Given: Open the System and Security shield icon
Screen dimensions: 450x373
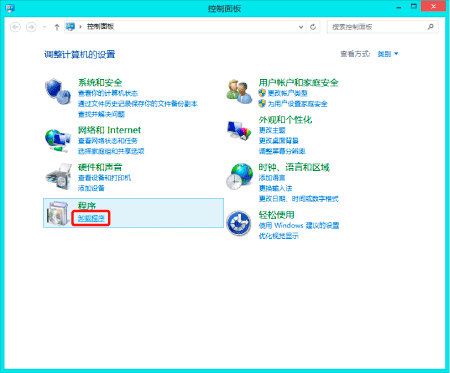Looking at the screenshot, I should pos(58,92).
